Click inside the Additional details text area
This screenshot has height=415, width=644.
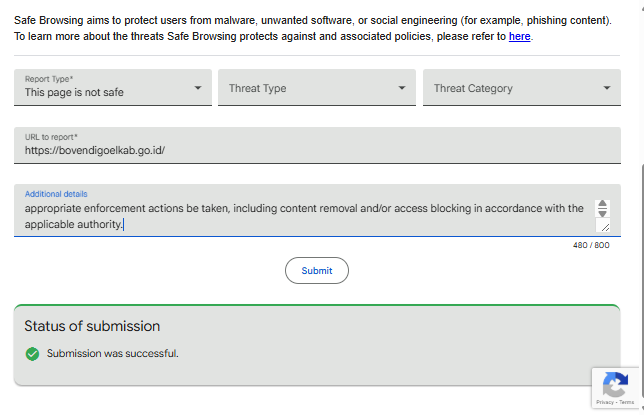point(300,216)
